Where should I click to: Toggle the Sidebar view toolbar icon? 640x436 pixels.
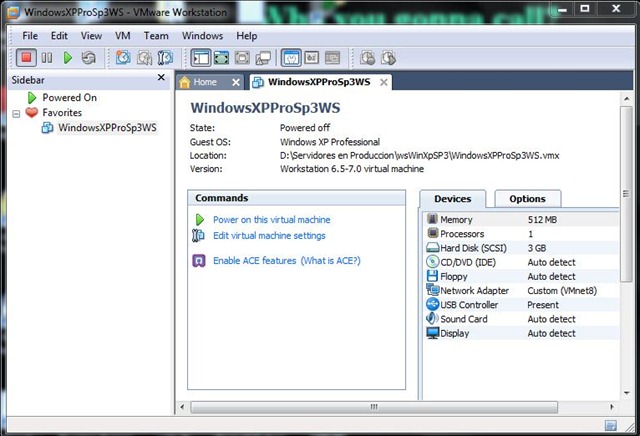[x=200, y=58]
